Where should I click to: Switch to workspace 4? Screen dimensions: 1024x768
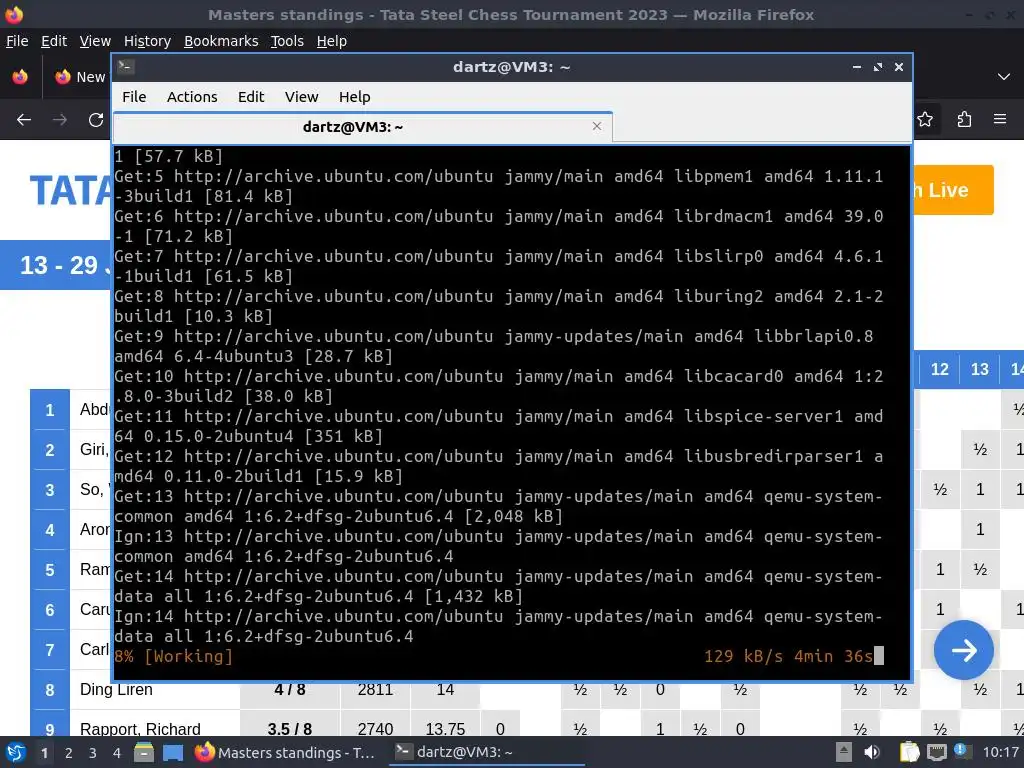coord(116,753)
